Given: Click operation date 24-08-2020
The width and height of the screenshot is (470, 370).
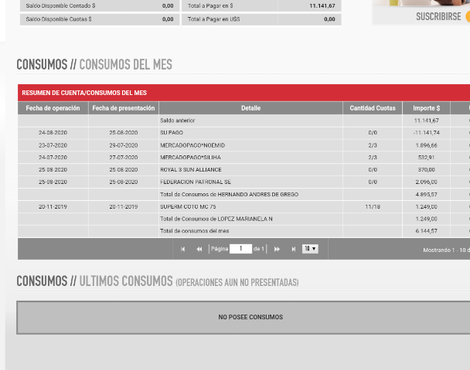Looking at the screenshot, I should point(53,133).
